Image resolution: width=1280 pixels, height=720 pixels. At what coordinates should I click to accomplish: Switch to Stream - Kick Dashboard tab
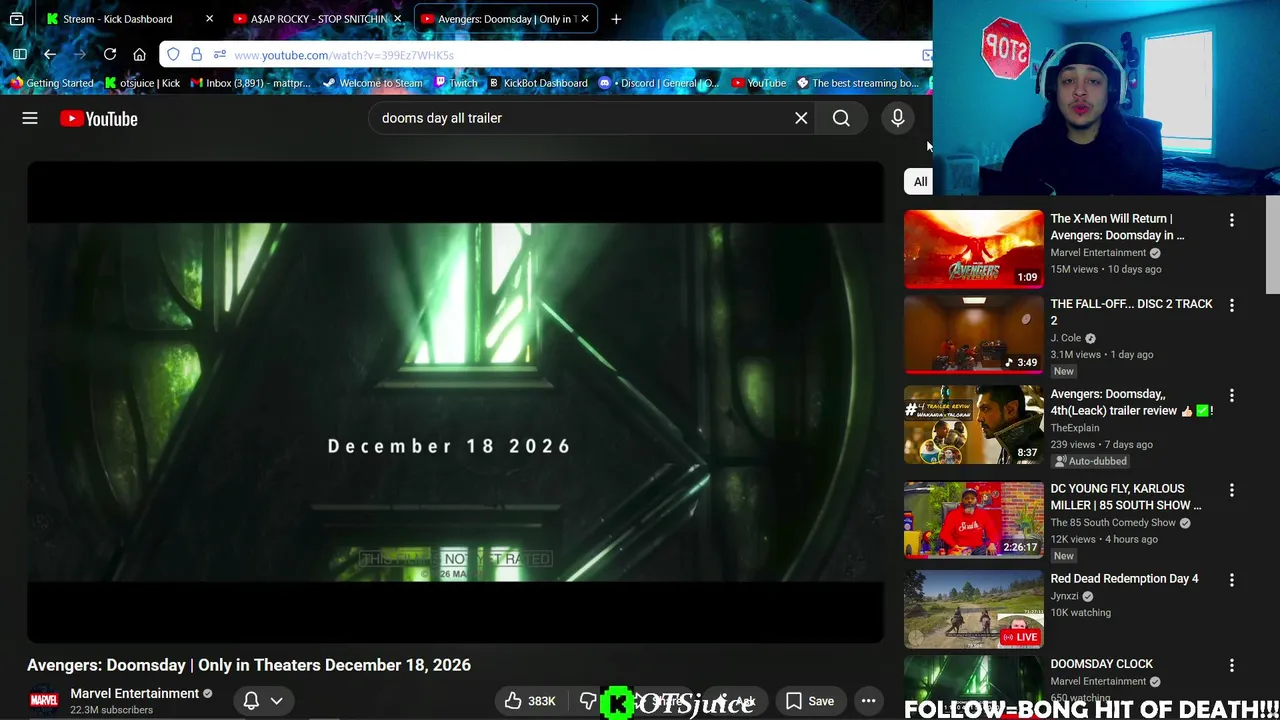[x=117, y=19]
